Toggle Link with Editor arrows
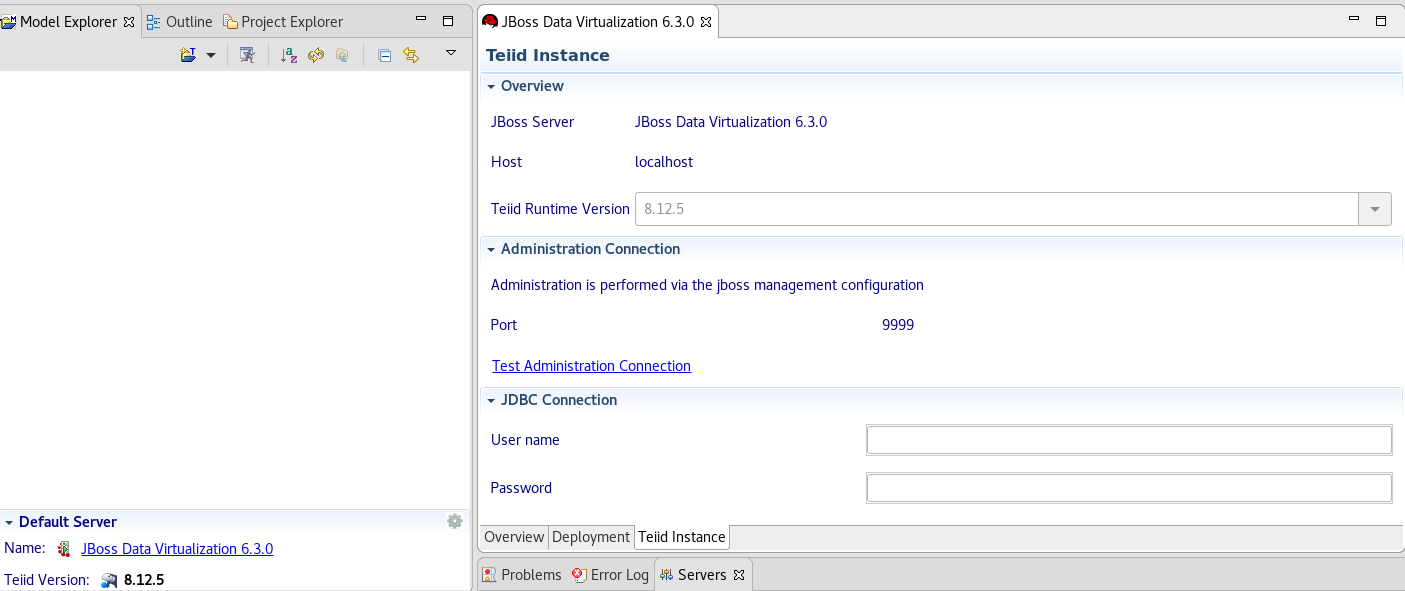1405x591 pixels. point(411,55)
